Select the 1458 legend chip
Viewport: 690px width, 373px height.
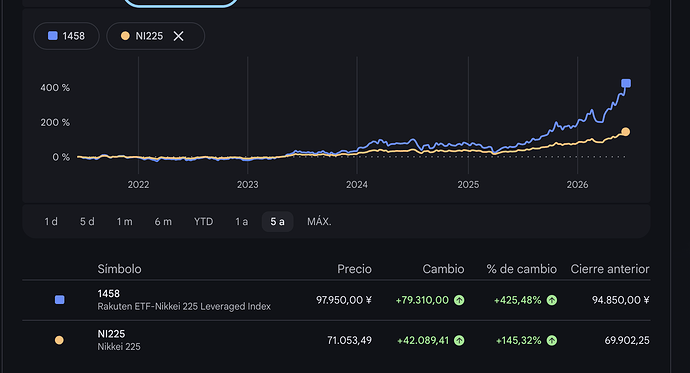66,36
